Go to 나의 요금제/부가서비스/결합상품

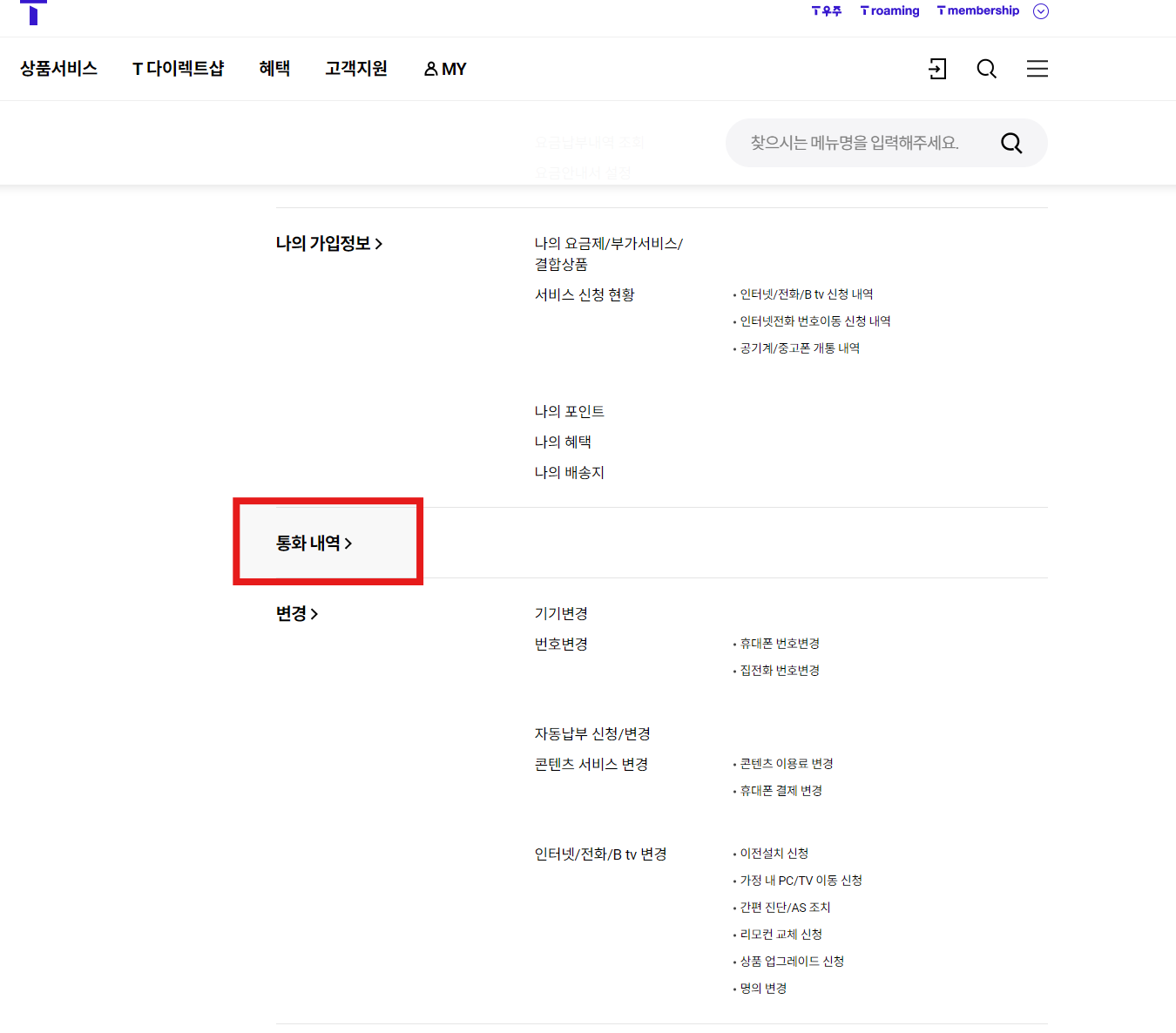609,253
